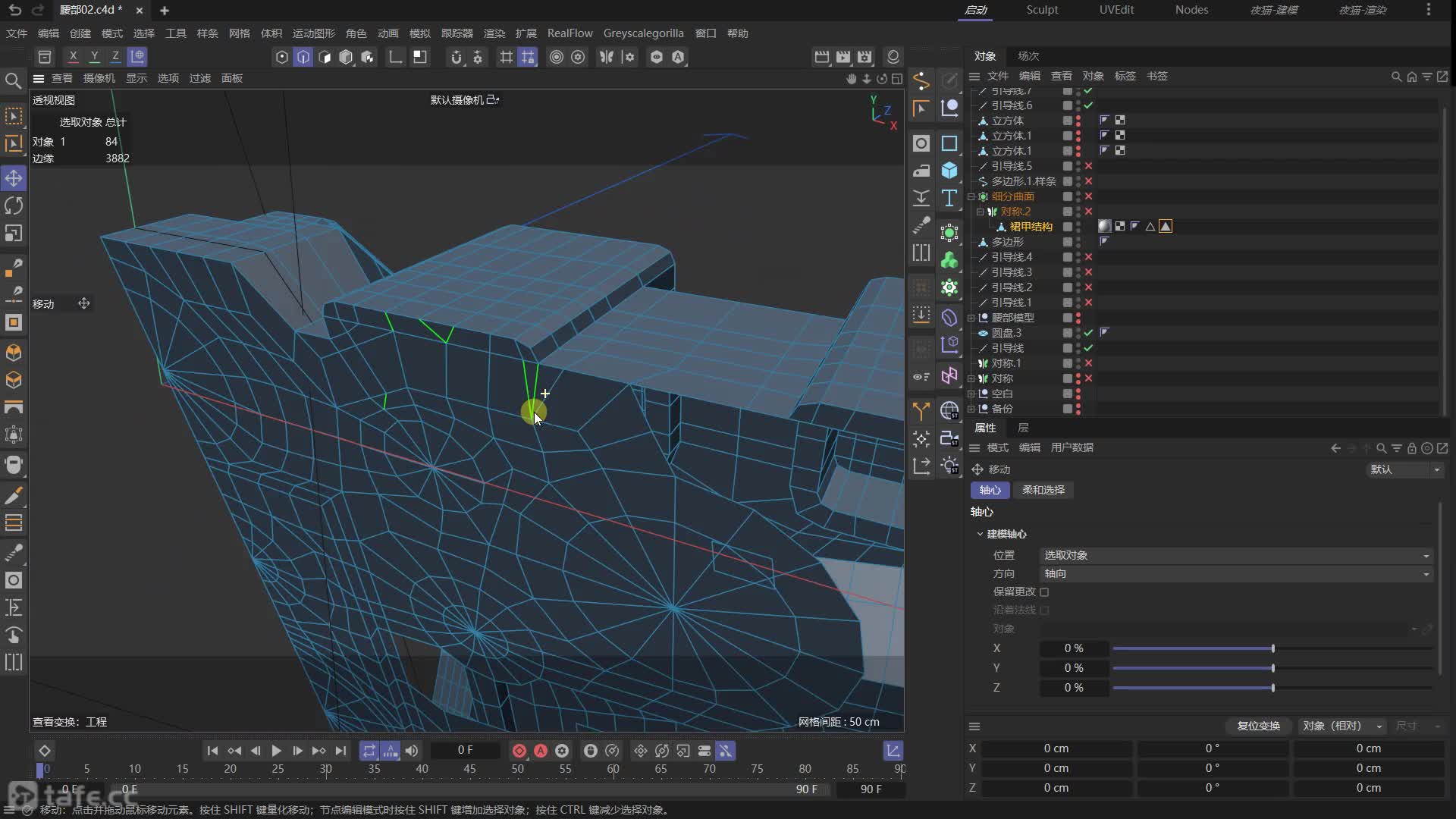Open the 文件 menu in main menu bar
This screenshot has height=819, width=1456.
point(16,33)
